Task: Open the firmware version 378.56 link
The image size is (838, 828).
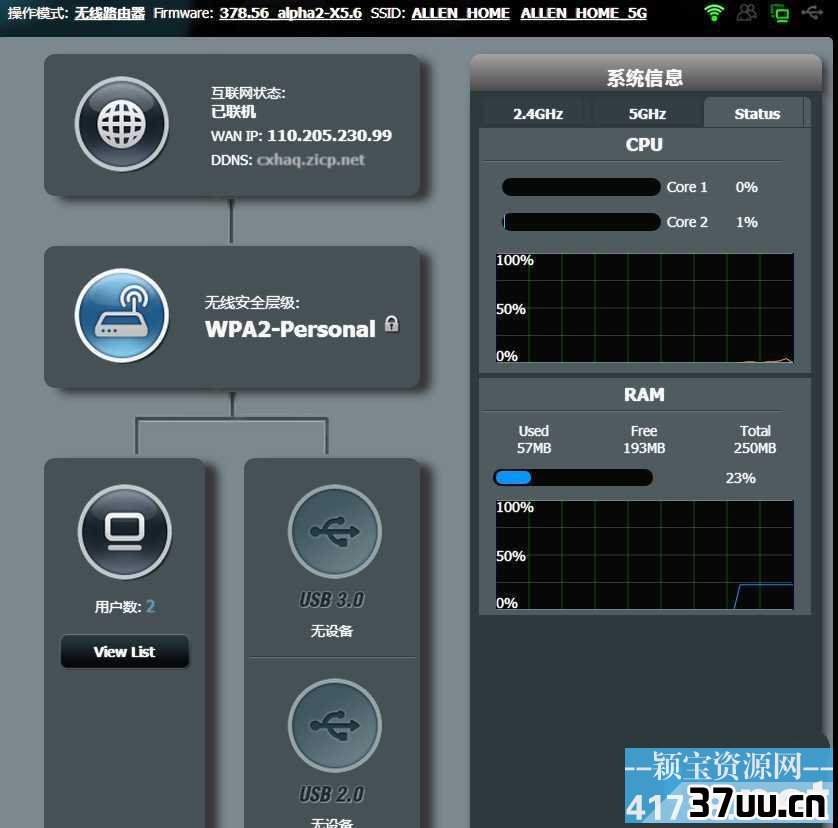Action: tap(290, 13)
